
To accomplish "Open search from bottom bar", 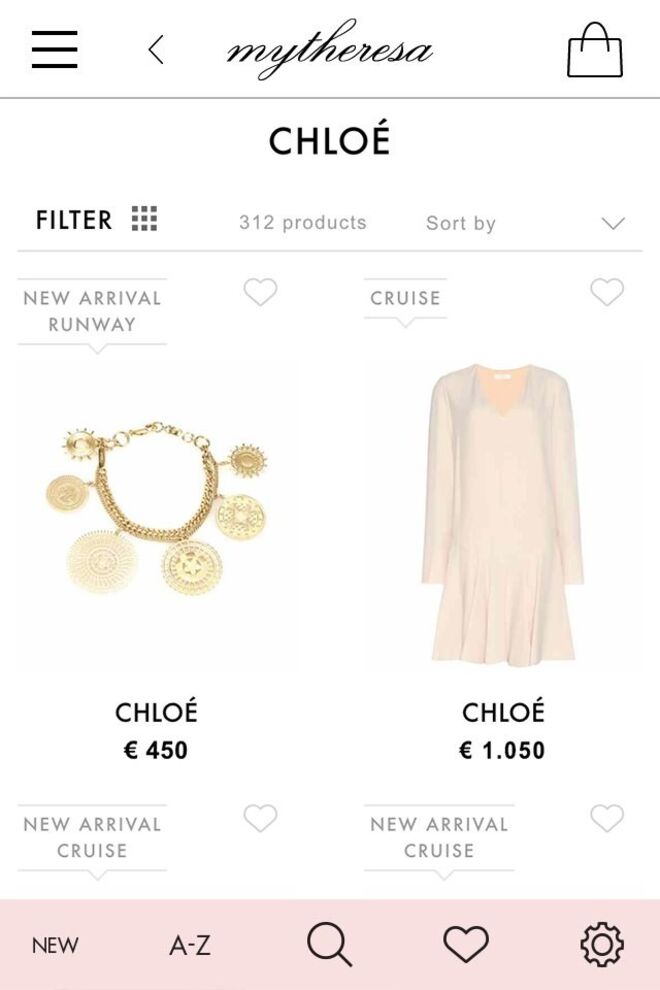I will [x=329, y=944].
